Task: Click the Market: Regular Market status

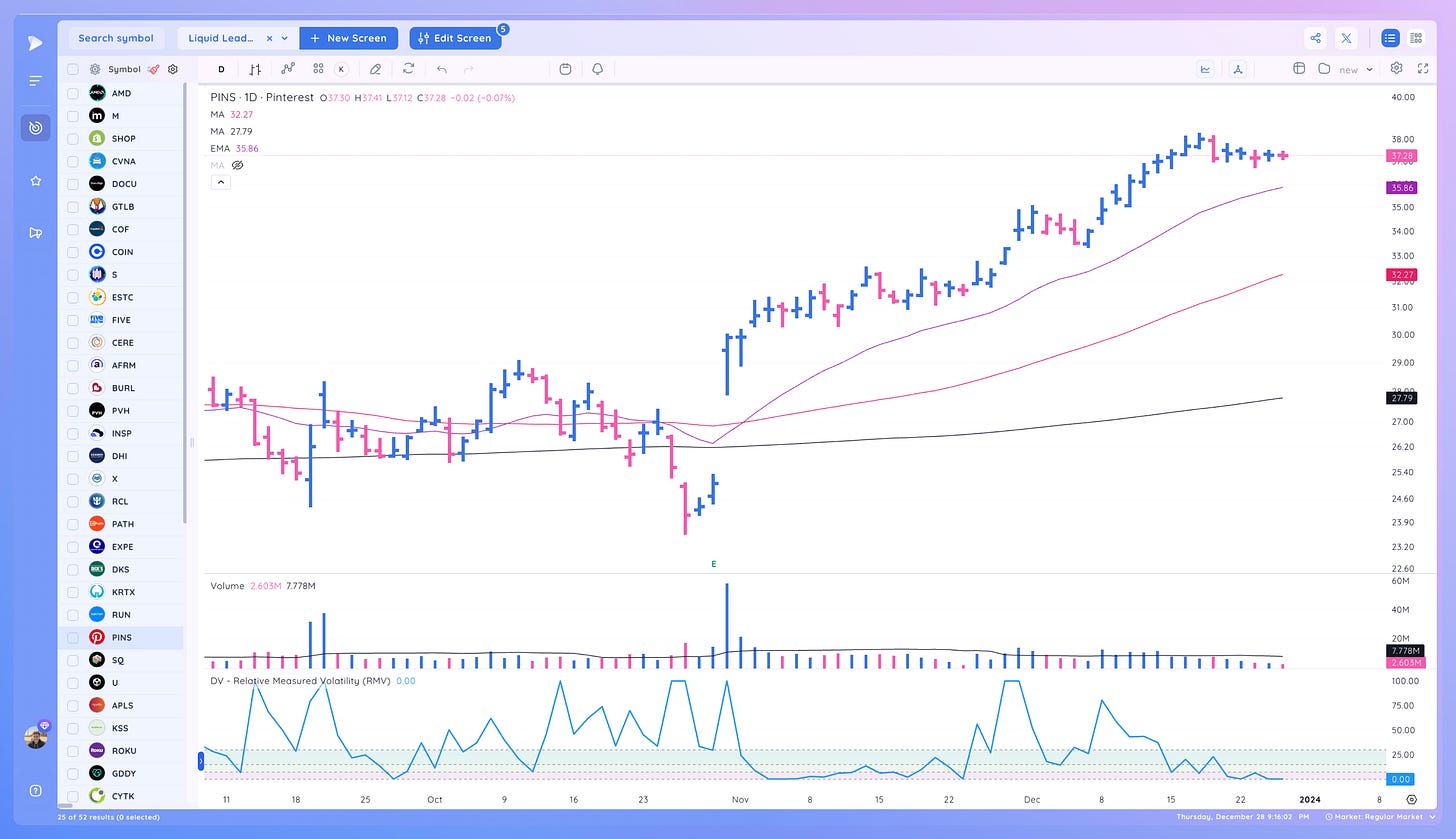Action: tap(1380, 818)
